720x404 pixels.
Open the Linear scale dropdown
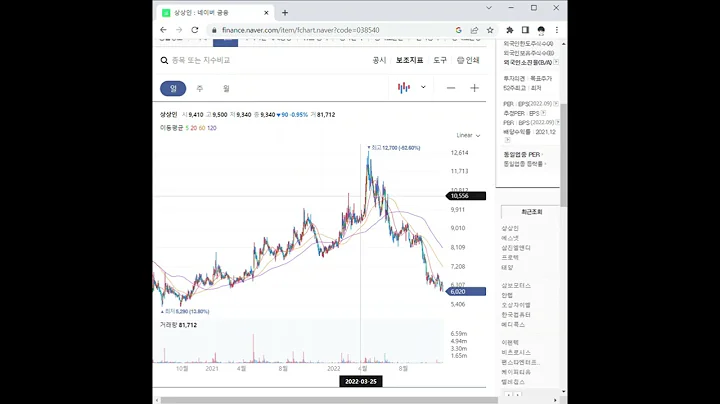(x=468, y=135)
